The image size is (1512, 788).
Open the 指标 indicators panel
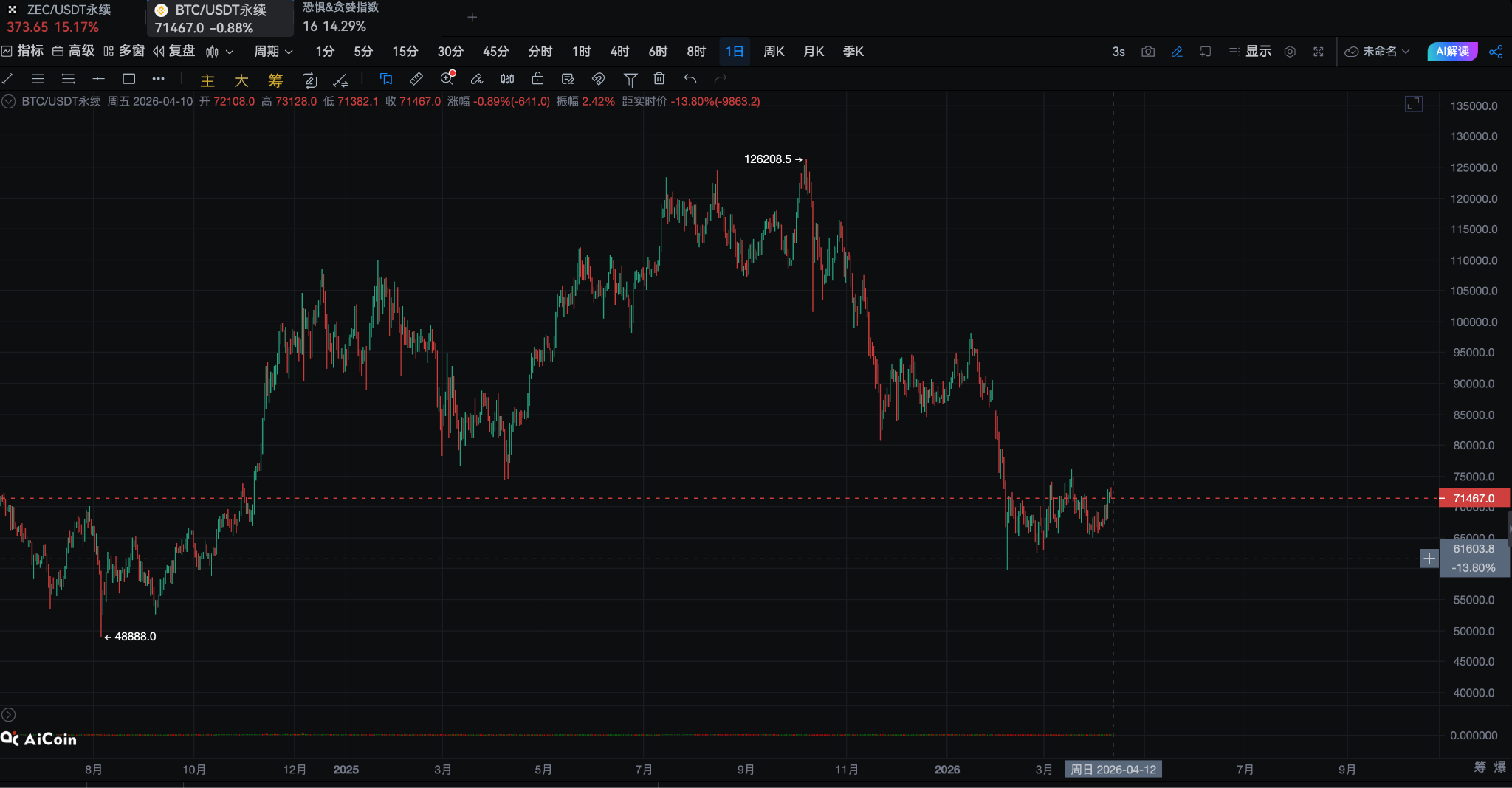point(23,51)
